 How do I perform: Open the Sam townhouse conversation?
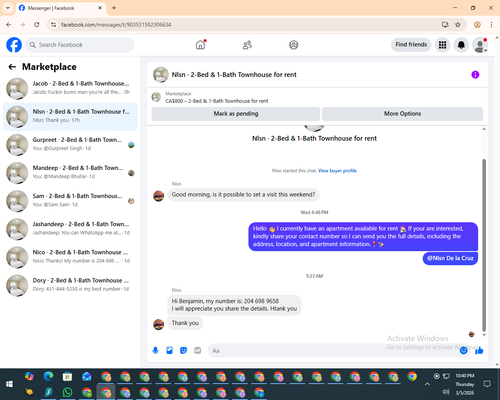tap(70, 201)
